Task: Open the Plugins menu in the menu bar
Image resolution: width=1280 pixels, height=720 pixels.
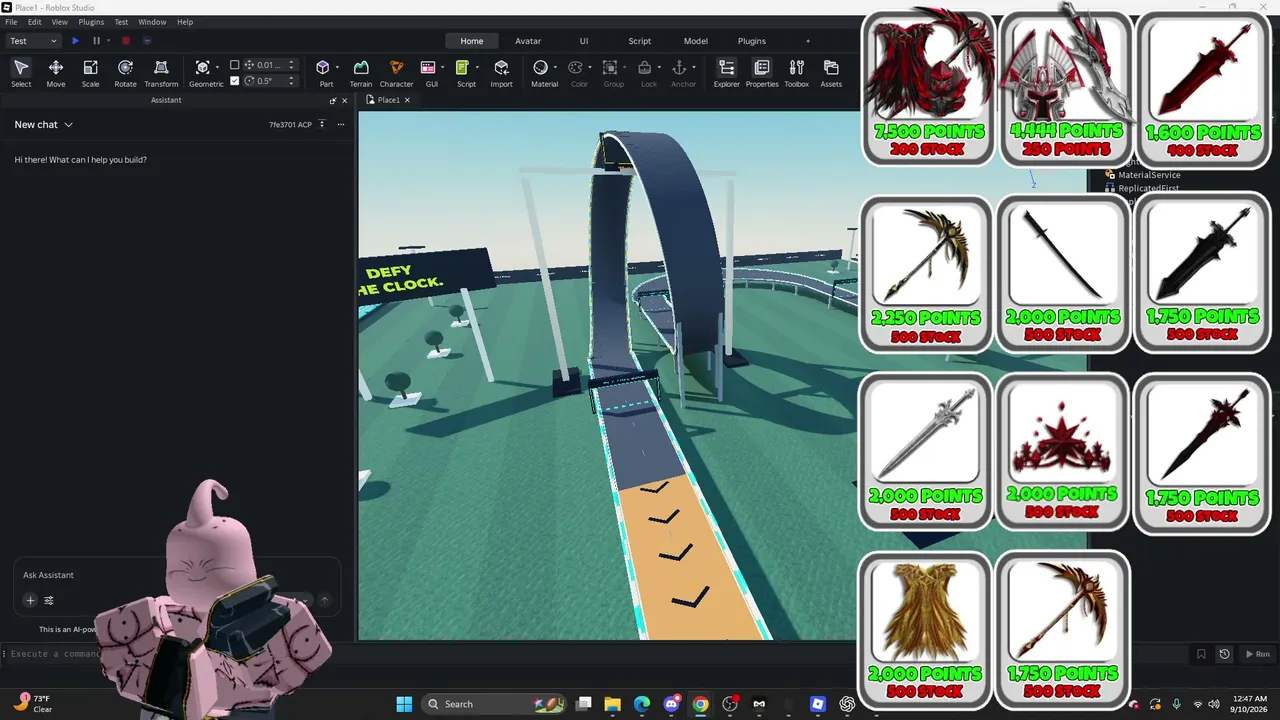Action: coord(91,22)
